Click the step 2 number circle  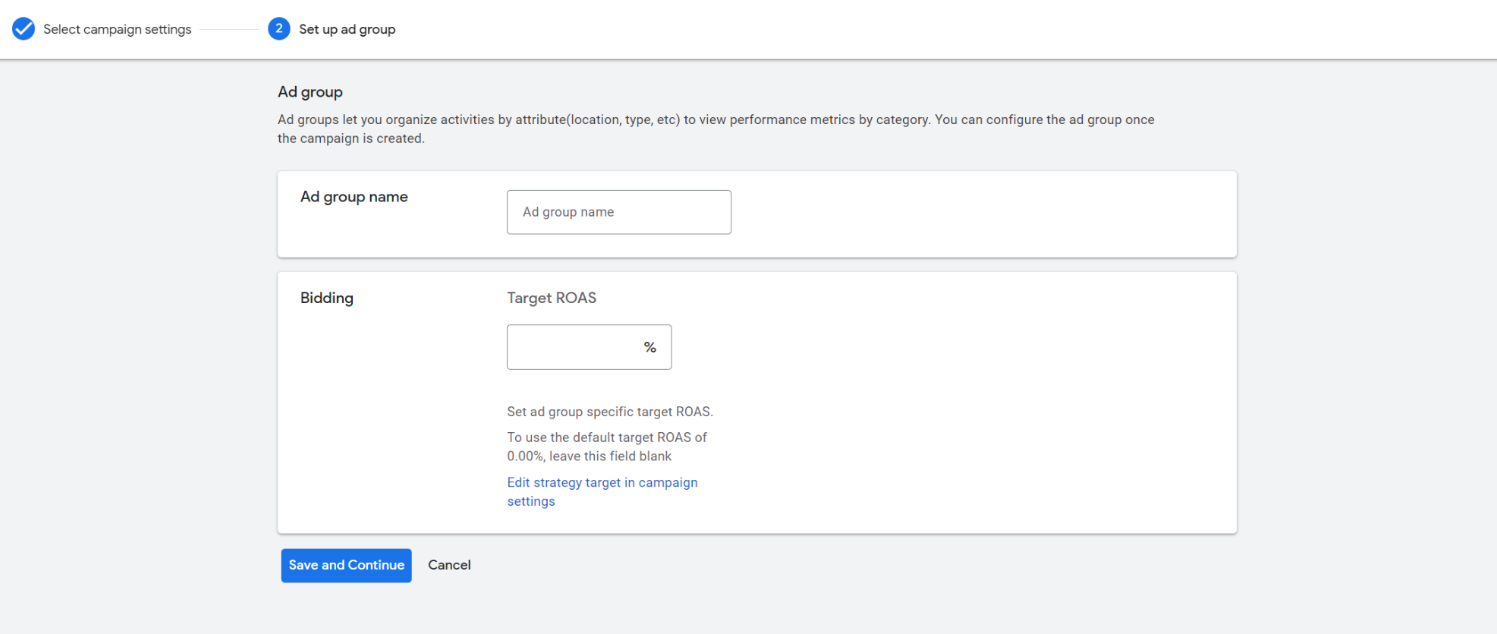coord(279,29)
